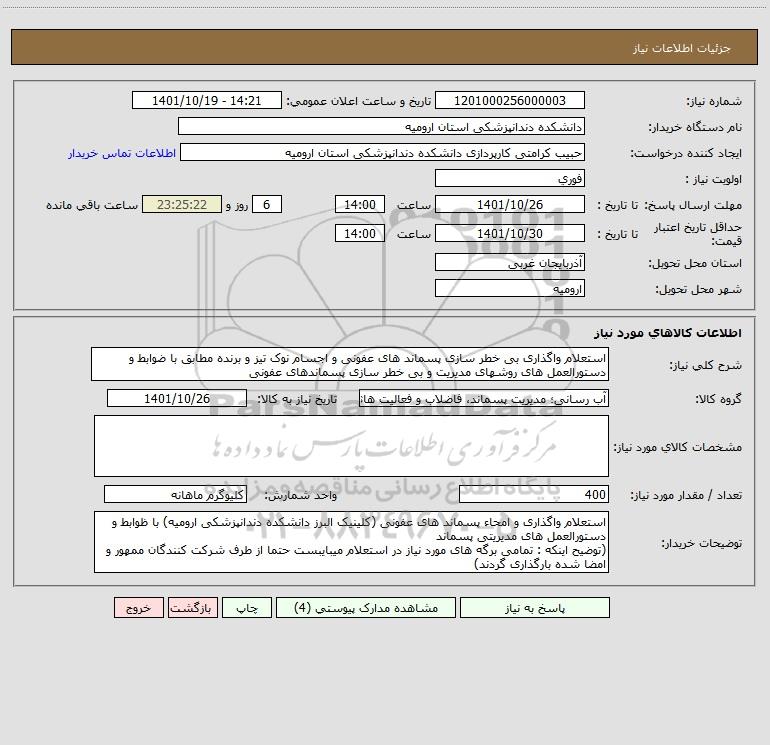Click quantity field showing 400
This screenshot has width=770, height=745.
[x=534, y=495]
